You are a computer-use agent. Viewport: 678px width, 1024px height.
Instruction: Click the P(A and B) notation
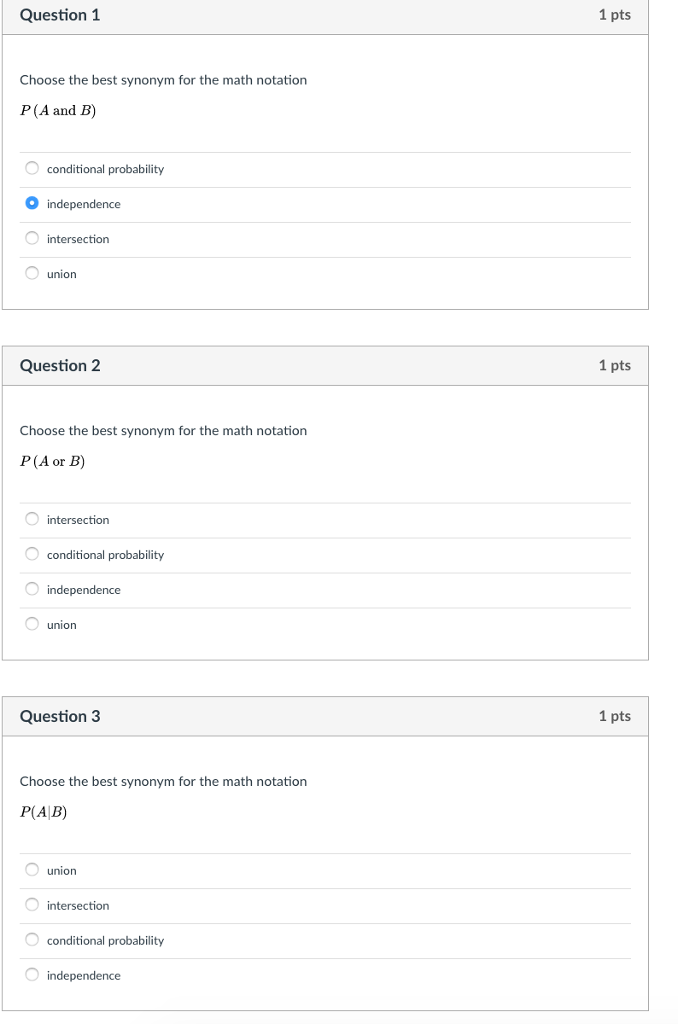(x=58, y=111)
